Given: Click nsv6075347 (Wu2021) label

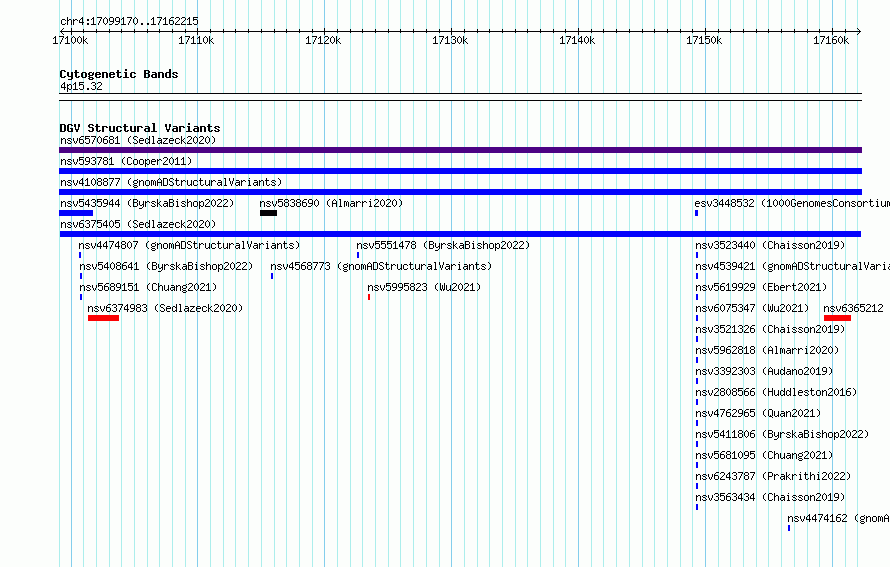Looking at the screenshot, I should [x=752, y=308].
